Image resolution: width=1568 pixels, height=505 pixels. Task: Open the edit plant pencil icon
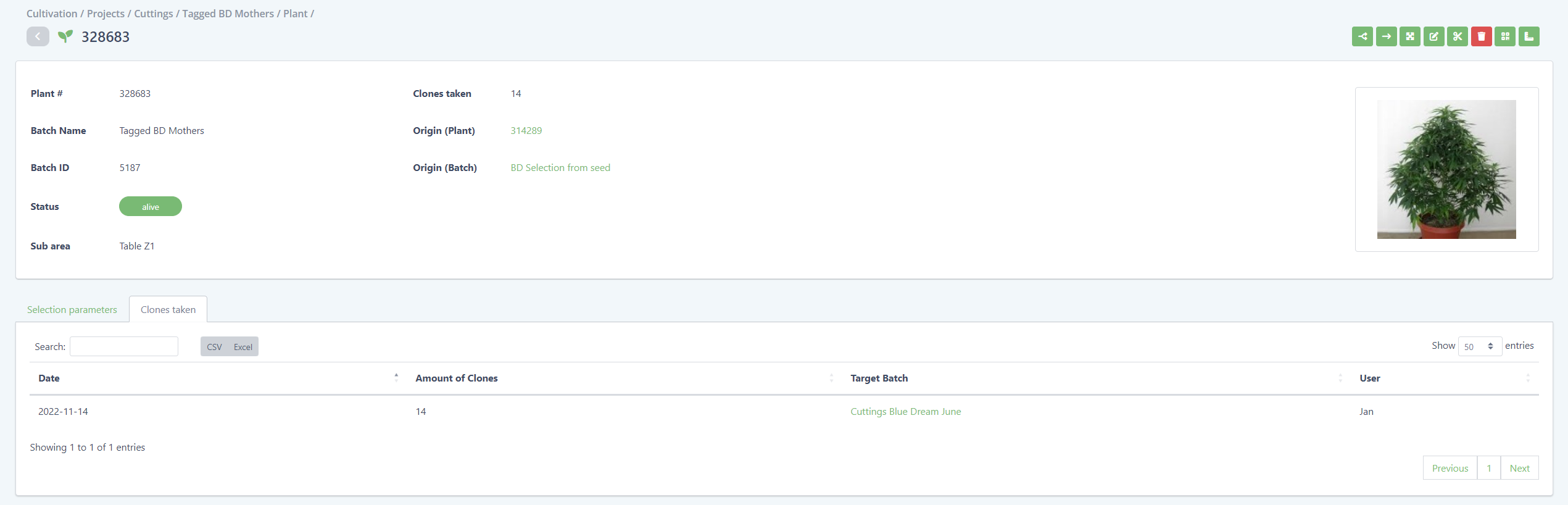1433,36
